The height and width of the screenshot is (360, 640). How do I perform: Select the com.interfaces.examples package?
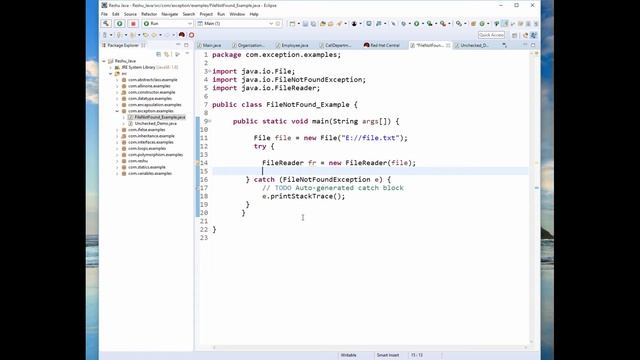tap(151, 142)
